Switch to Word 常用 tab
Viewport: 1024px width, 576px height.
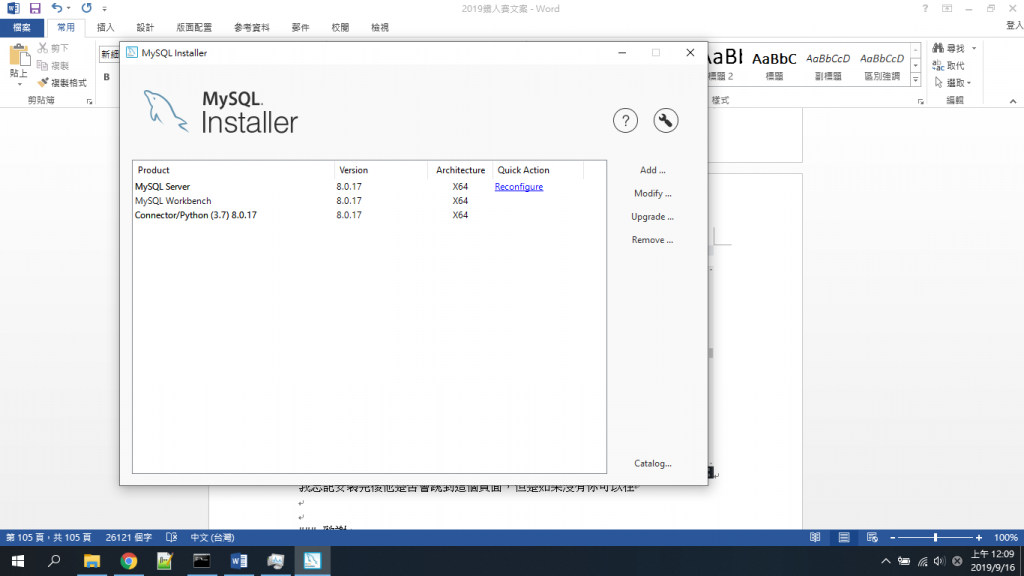(x=66, y=27)
